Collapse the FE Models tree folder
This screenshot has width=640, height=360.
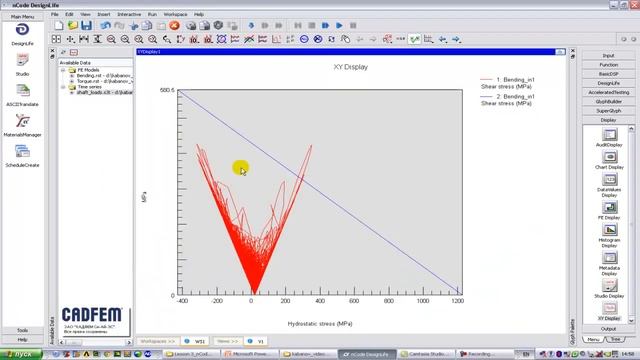click(63, 70)
